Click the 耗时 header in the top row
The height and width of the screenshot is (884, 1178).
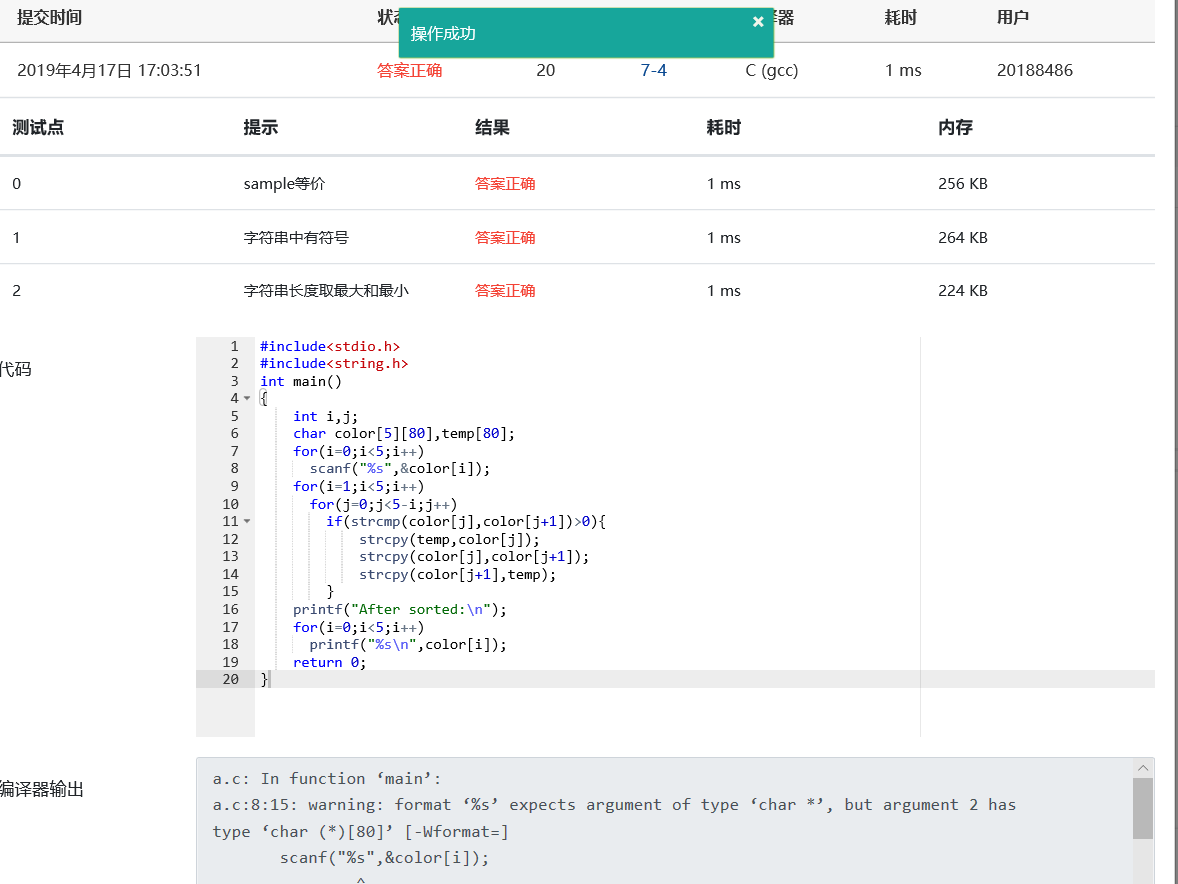(x=901, y=18)
